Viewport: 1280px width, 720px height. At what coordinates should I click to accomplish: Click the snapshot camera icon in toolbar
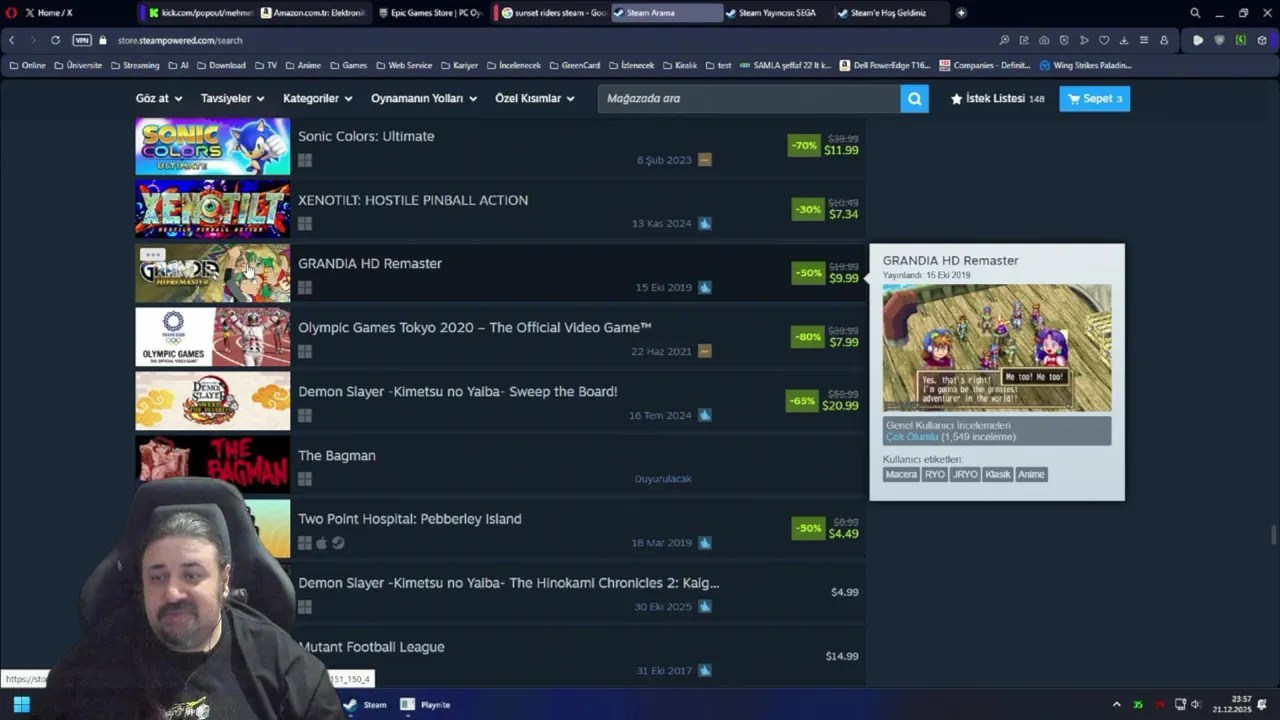(x=1044, y=40)
